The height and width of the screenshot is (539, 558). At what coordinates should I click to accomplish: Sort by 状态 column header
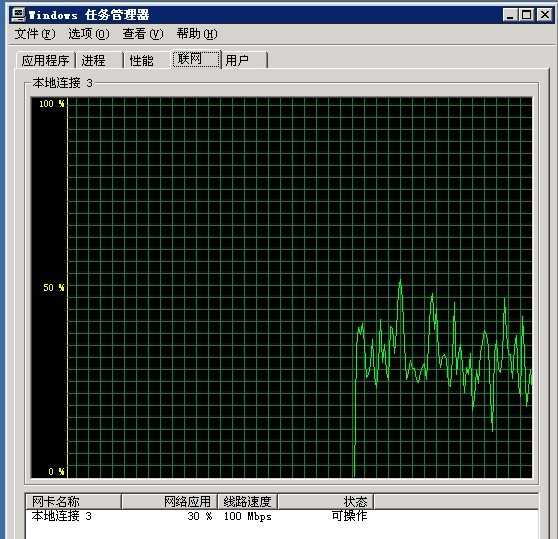[326, 502]
